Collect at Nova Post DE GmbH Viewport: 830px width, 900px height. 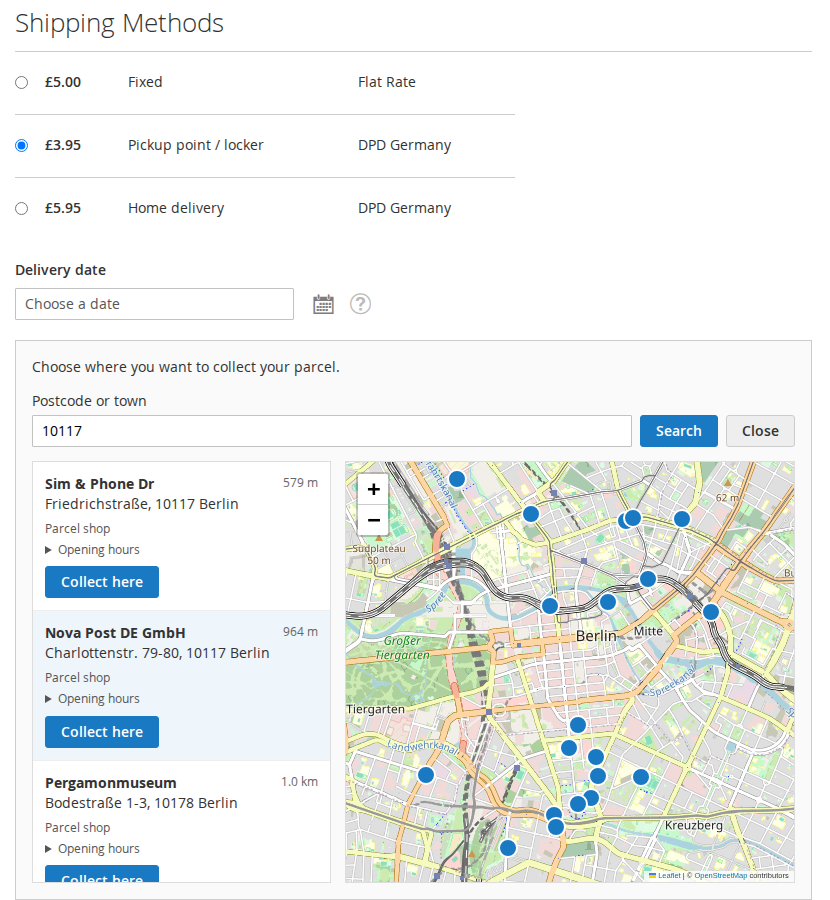coord(102,732)
